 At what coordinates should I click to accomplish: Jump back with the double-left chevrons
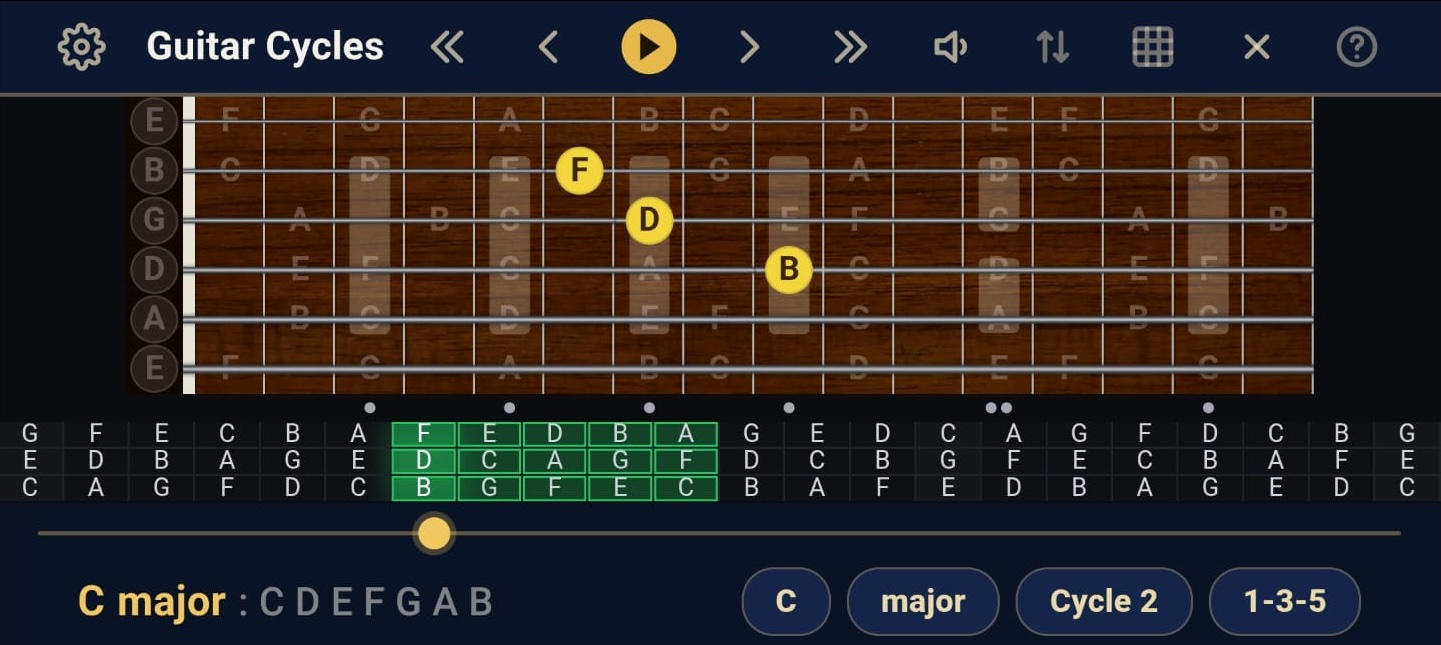(447, 47)
